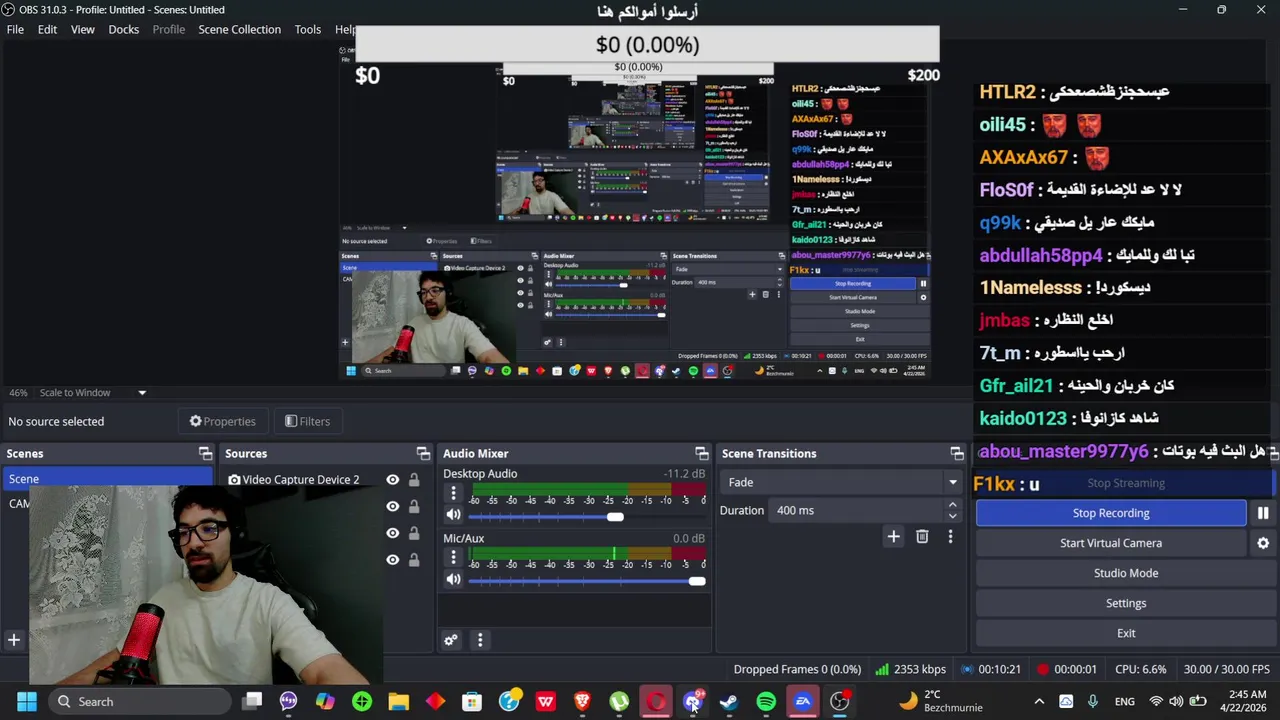The height and width of the screenshot is (720, 1280).
Task: Open the File menu
Action: pyautogui.click(x=15, y=29)
